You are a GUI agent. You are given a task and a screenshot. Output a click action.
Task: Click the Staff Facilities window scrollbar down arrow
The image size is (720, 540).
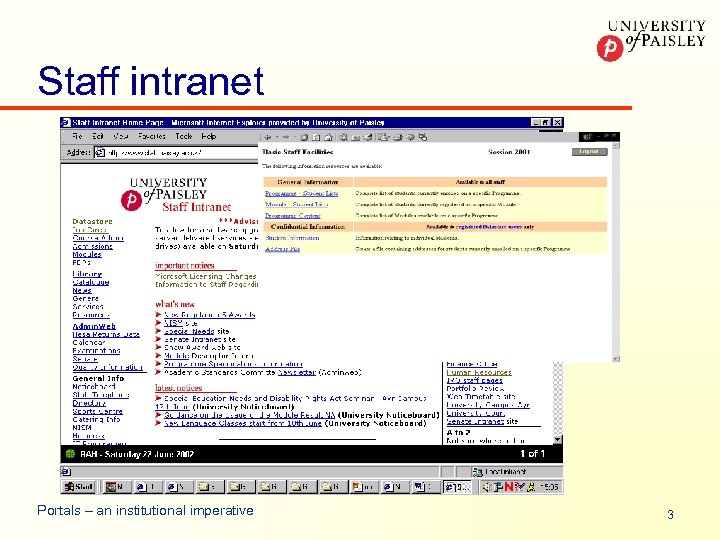click(x=616, y=359)
